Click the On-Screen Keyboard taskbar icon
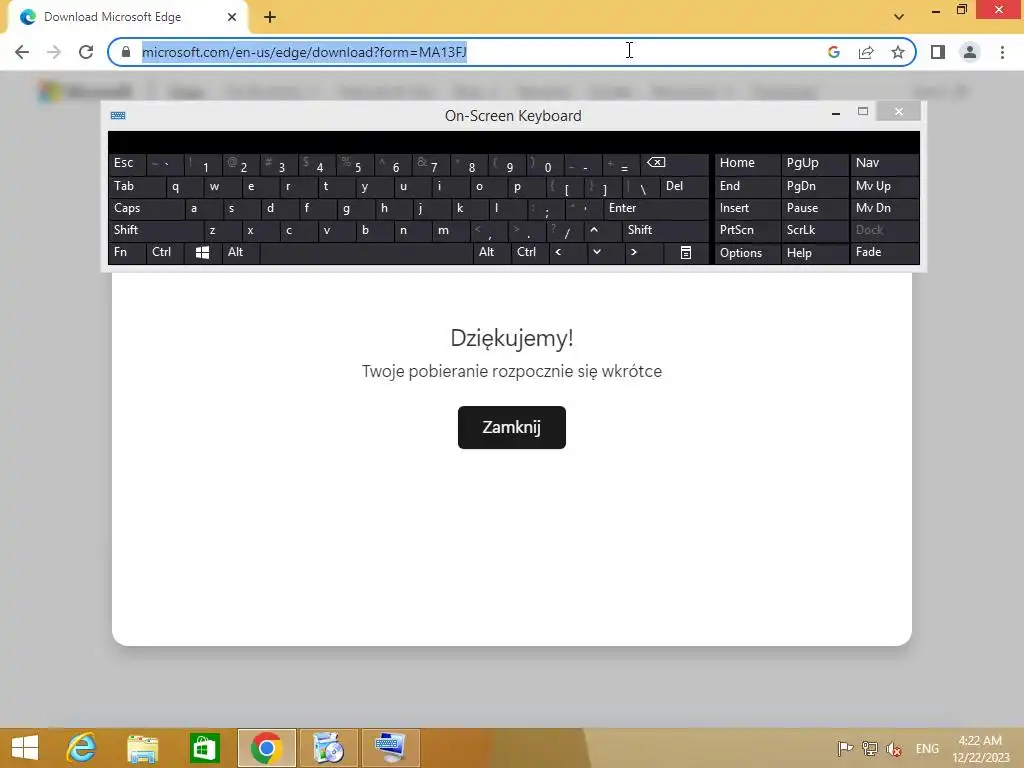The height and width of the screenshot is (768, 1024). (391, 748)
